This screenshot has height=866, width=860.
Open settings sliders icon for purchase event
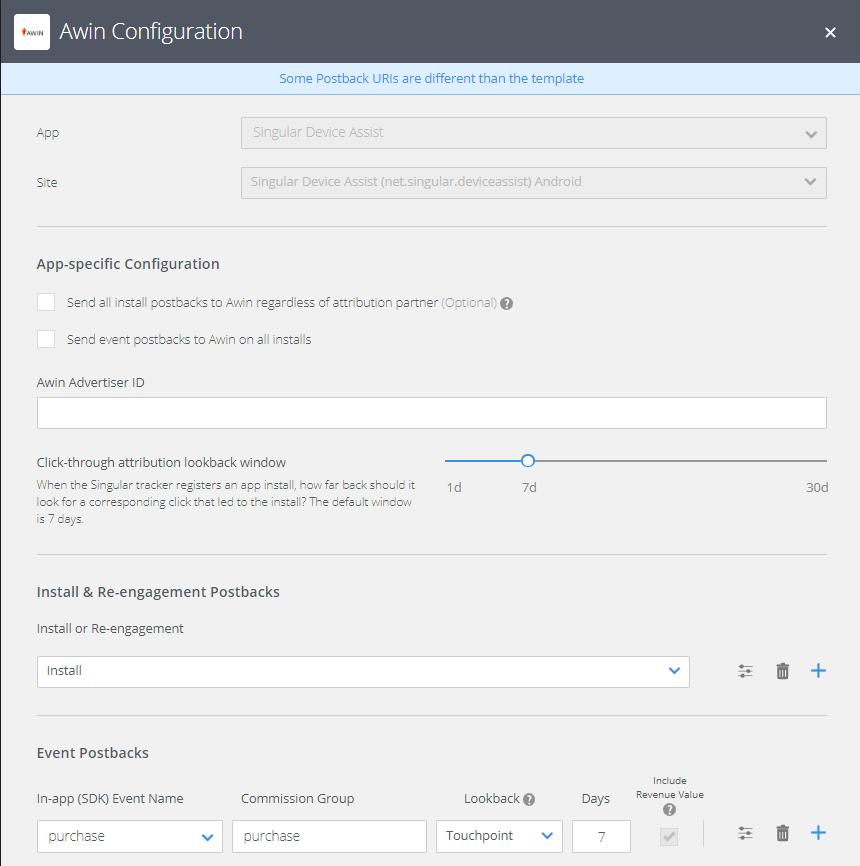tap(745, 833)
